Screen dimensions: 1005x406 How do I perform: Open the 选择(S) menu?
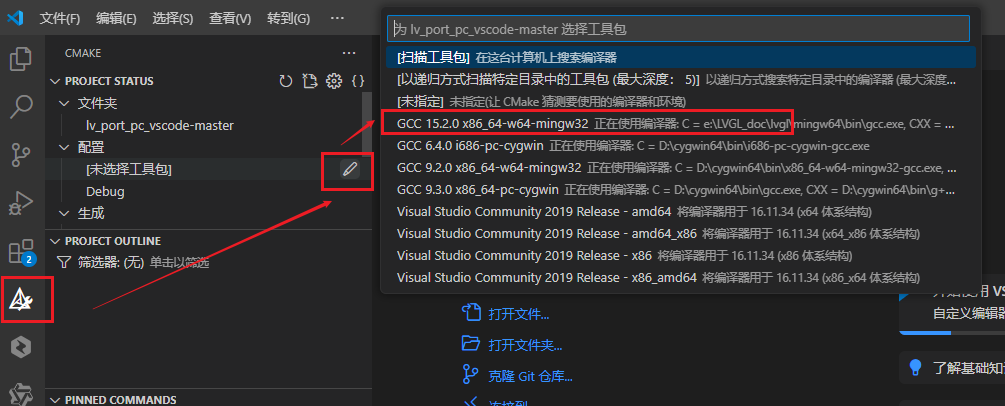click(172, 19)
